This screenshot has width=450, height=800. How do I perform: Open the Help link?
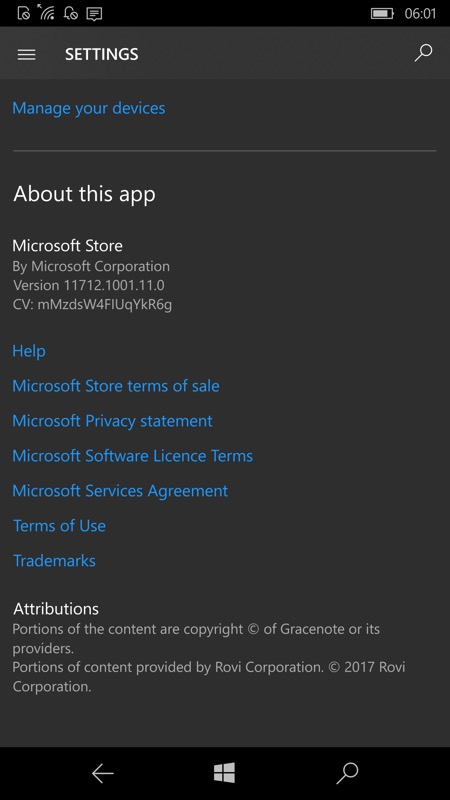coord(29,351)
